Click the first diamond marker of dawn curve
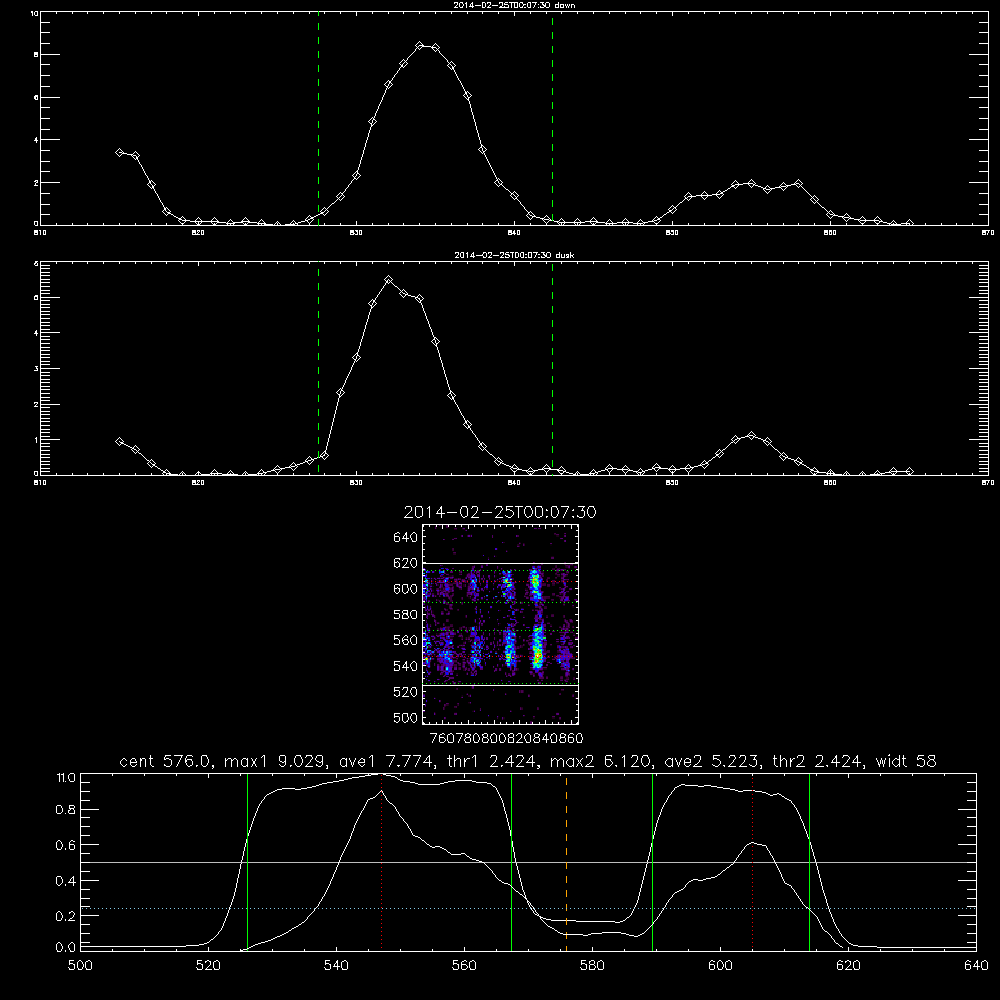The height and width of the screenshot is (1000, 1000). [119, 152]
